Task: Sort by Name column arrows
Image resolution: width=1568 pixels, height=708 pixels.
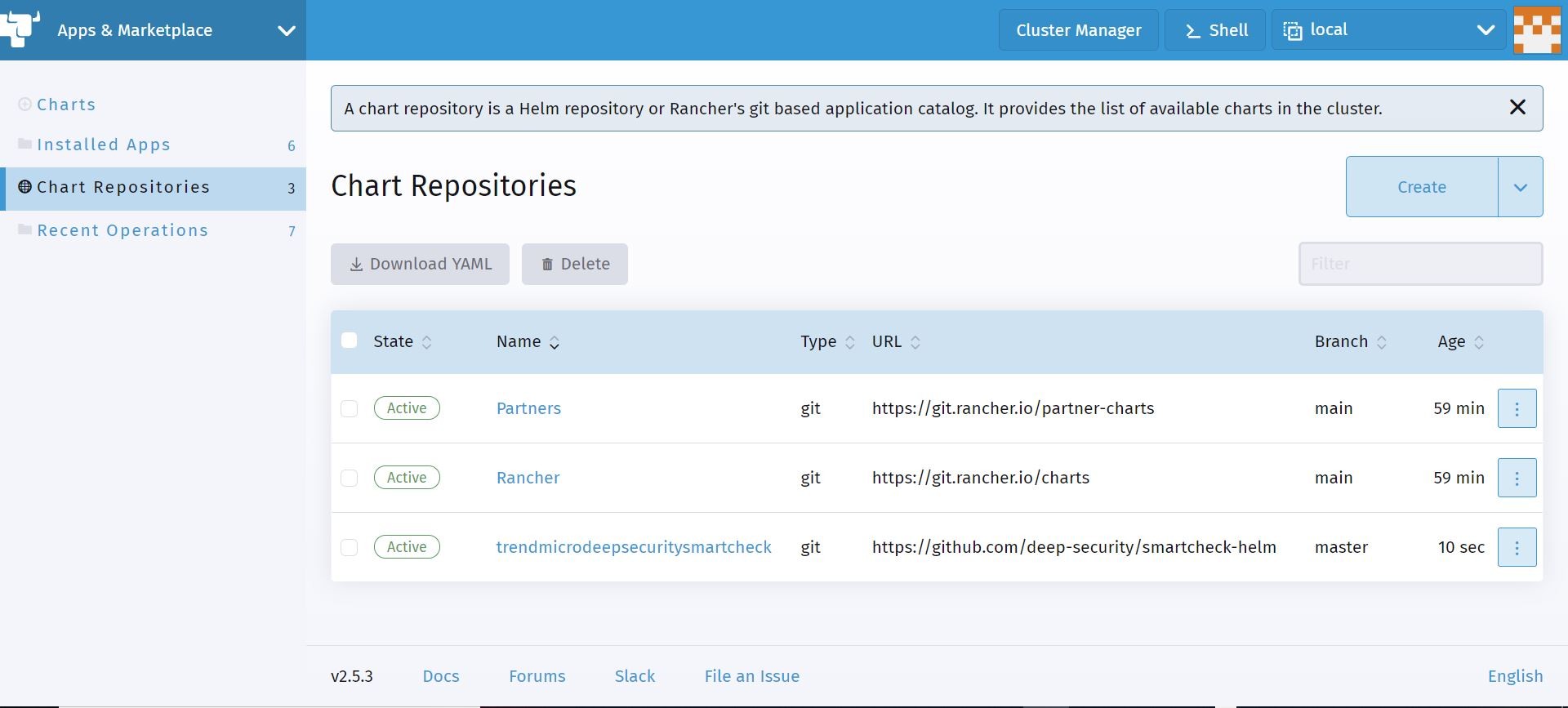Action: (x=555, y=342)
